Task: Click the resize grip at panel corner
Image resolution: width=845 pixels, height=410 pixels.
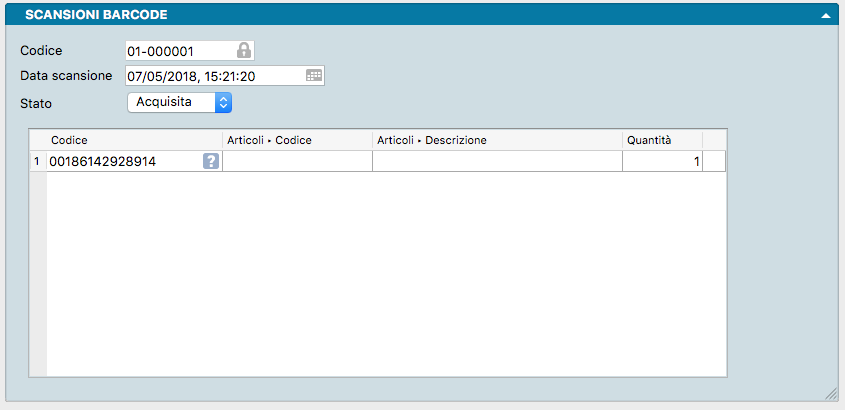Action: 830,392
